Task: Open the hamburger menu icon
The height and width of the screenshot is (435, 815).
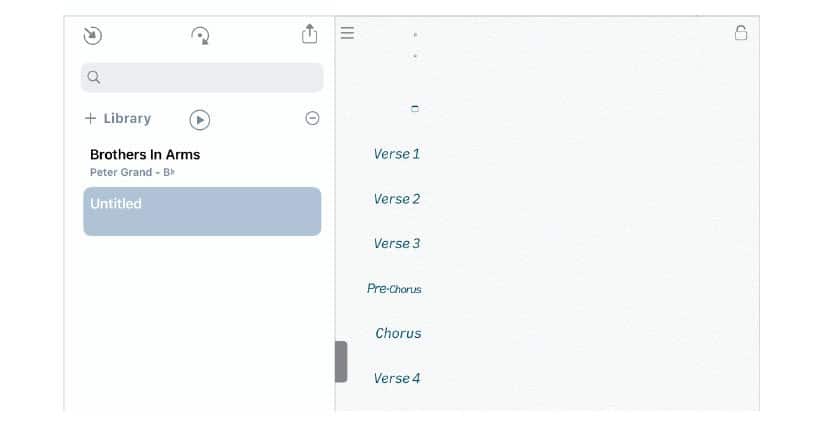Action: pyautogui.click(x=347, y=33)
